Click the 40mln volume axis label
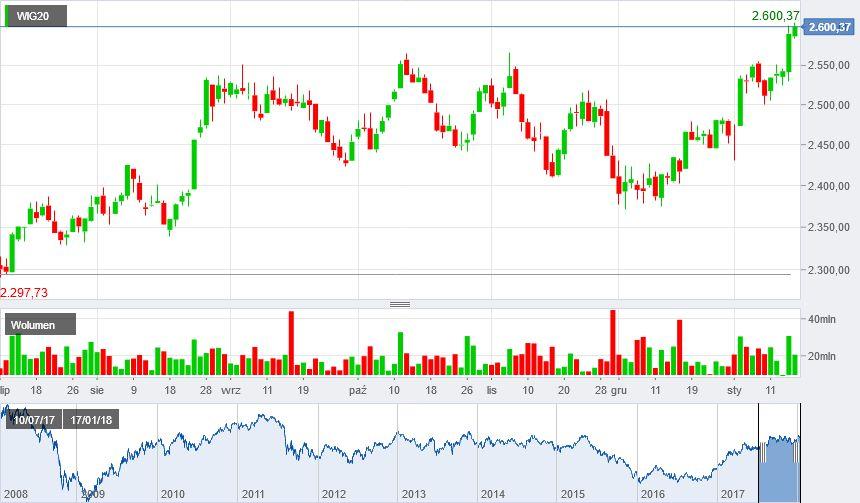 click(820, 320)
